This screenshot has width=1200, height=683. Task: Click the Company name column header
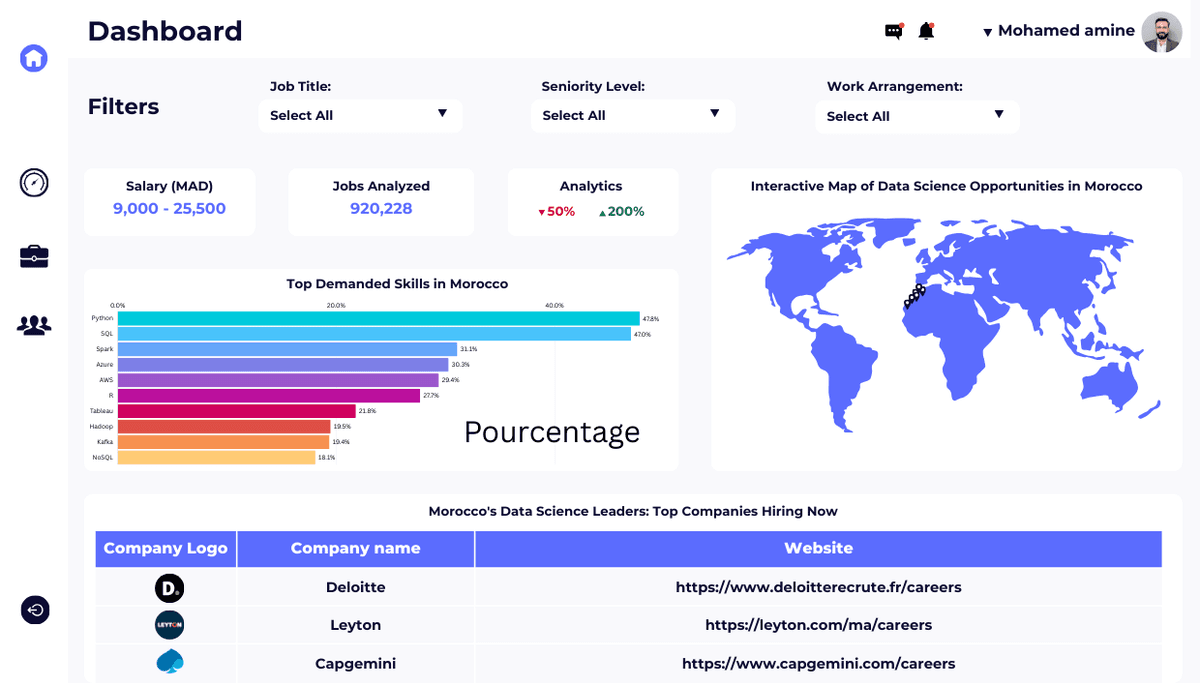pyautogui.click(x=355, y=548)
